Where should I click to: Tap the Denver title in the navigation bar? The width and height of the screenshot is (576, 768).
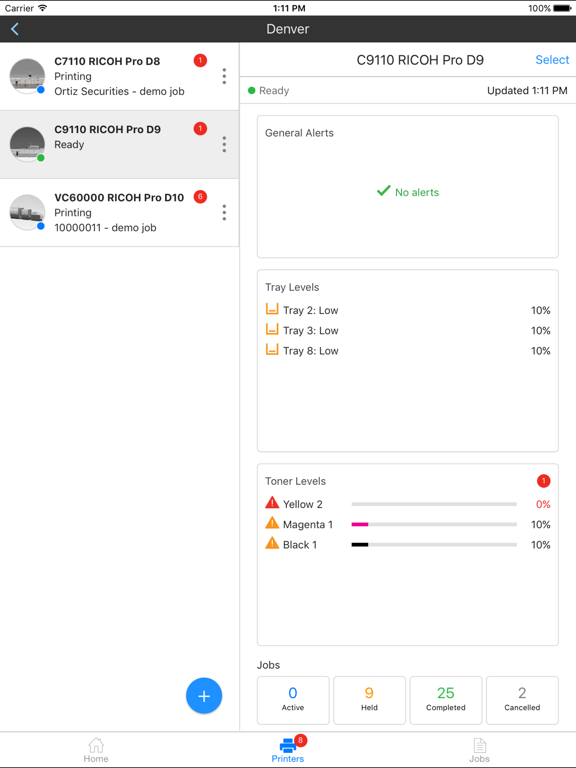coord(288,29)
